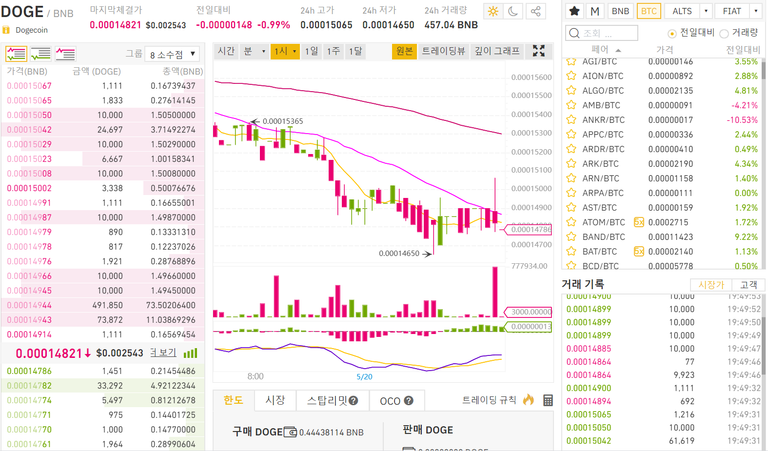This screenshot has height=451, width=768.
Task: Expand the FIAT market dropdown arrow
Action: (755, 11)
